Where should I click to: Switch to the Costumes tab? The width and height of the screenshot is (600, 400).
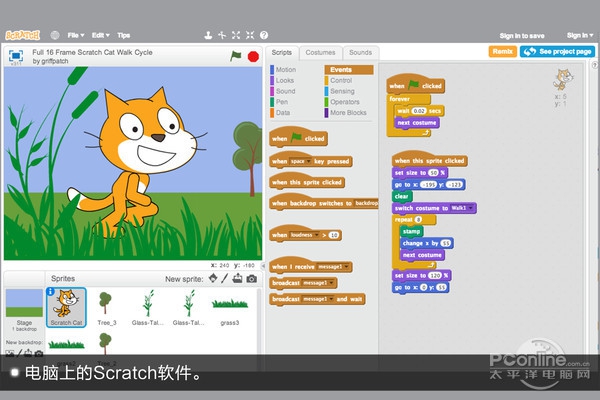click(x=320, y=52)
